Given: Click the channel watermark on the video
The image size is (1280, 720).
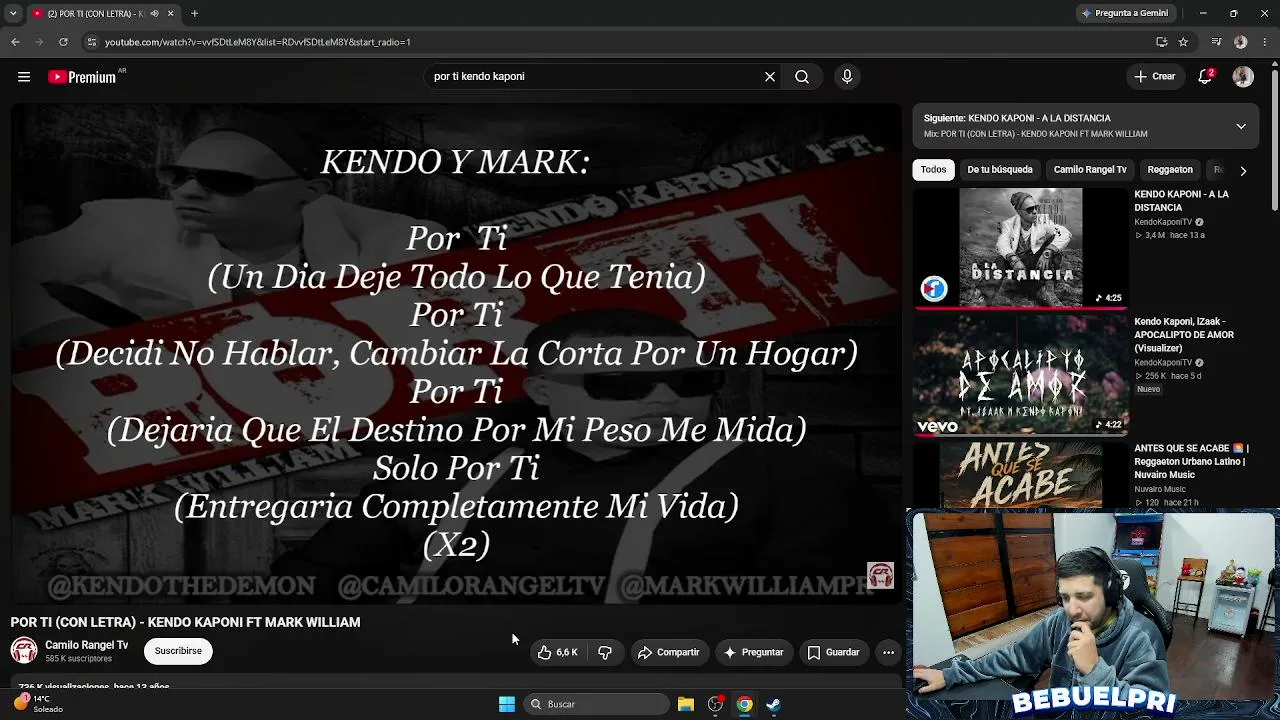Looking at the screenshot, I should [880, 575].
